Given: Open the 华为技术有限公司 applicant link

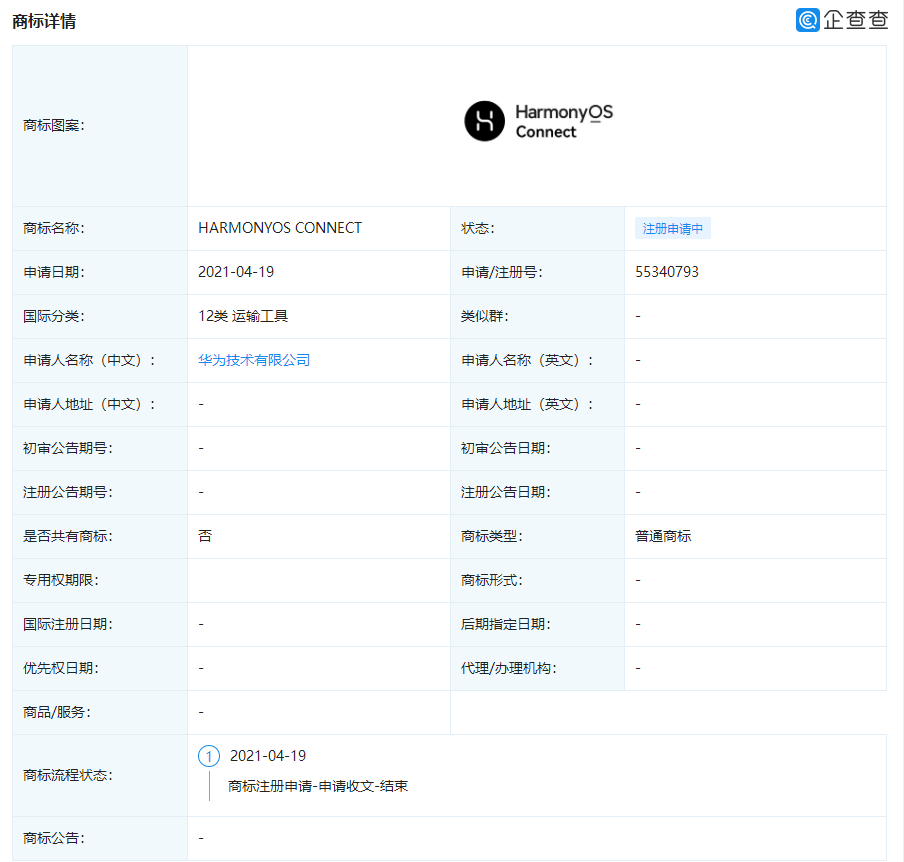Looking at the screenshot, I should coord(253,360).
